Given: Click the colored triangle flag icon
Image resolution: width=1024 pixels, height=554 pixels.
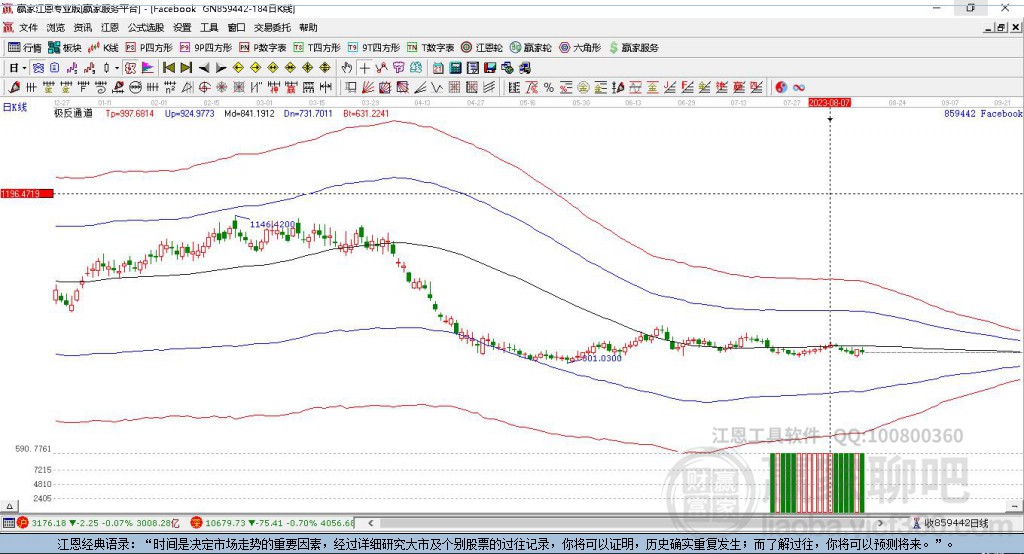Looking at the screenshot, I should 148,68.
